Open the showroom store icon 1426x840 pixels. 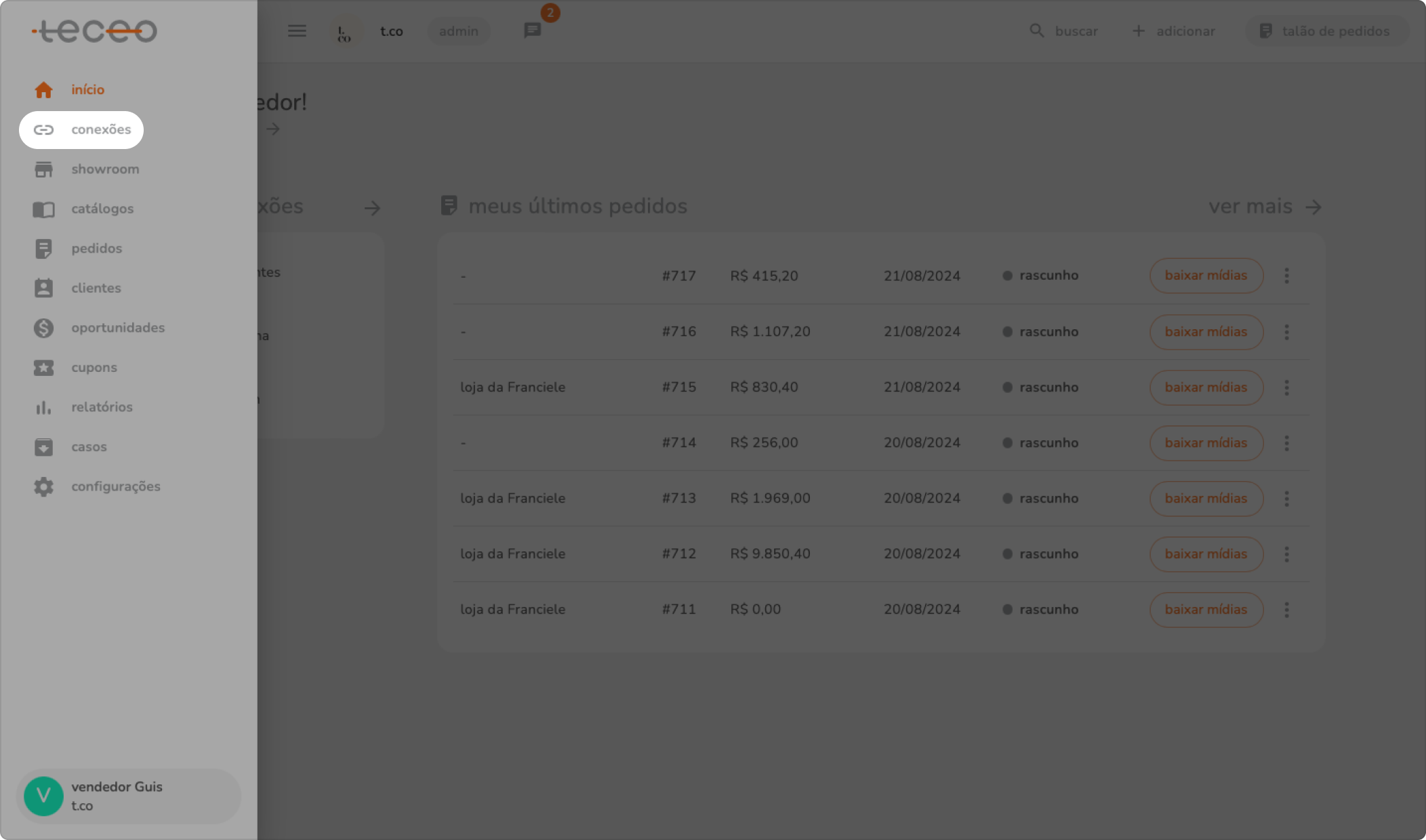[43, 169]
